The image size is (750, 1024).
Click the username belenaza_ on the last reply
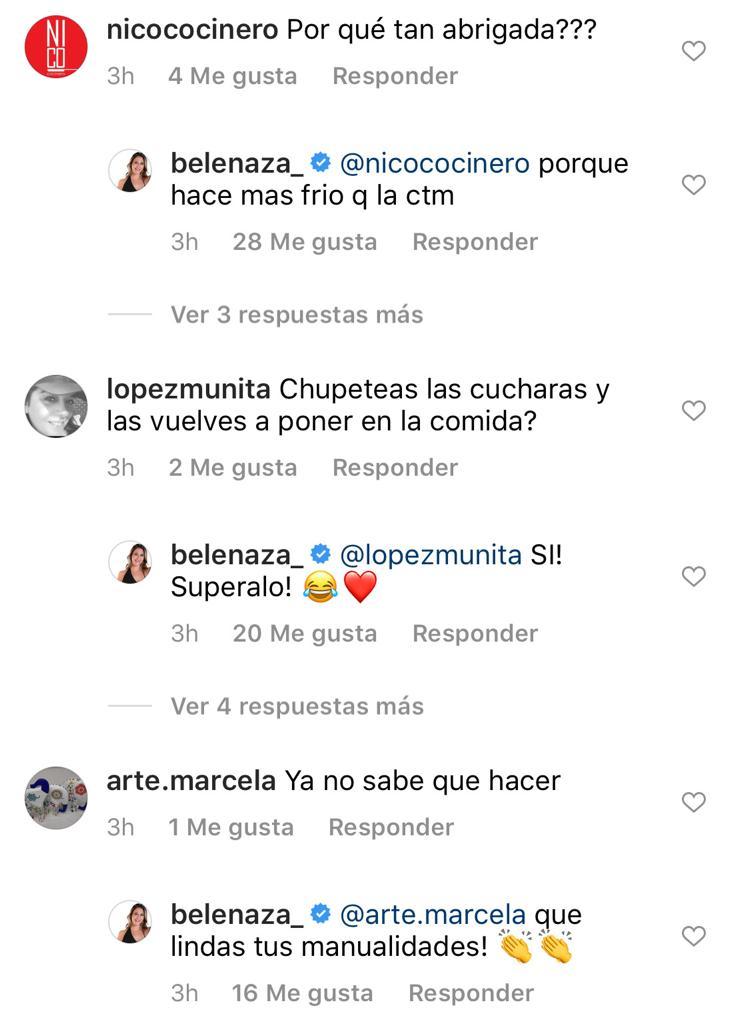point(242,913)
